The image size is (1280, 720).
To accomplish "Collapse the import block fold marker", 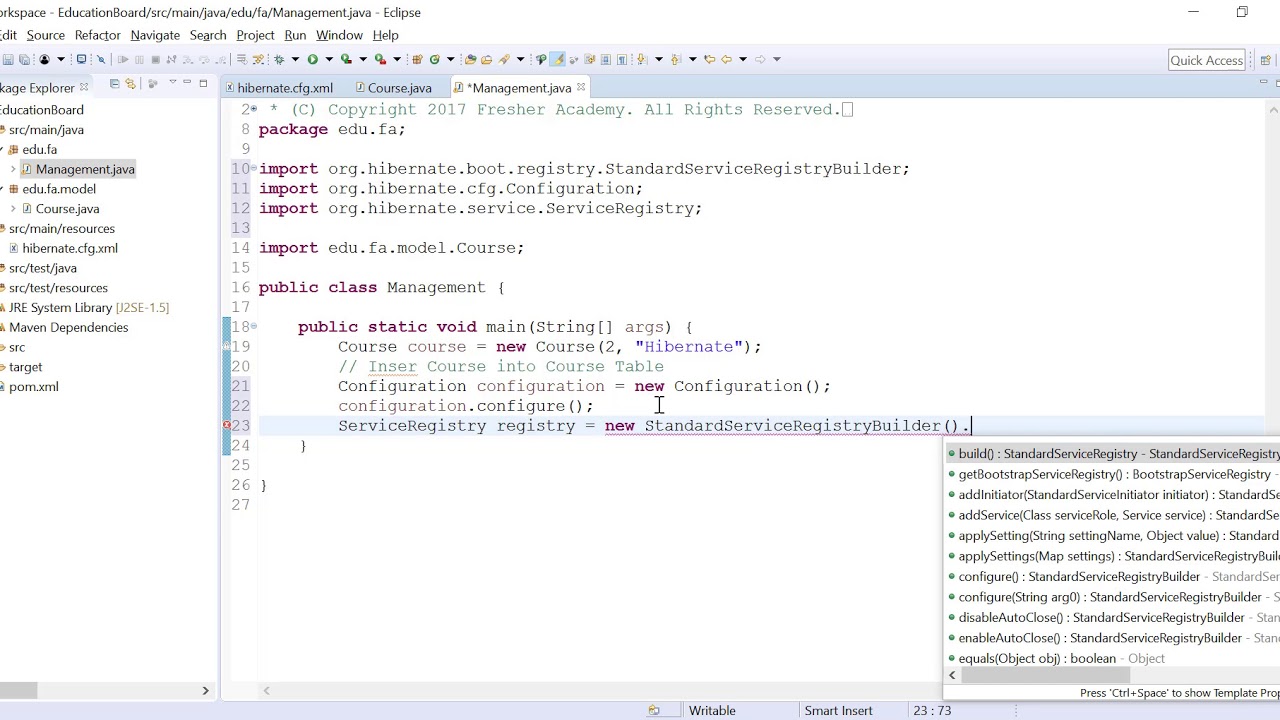I will click(x=253, y=169).
